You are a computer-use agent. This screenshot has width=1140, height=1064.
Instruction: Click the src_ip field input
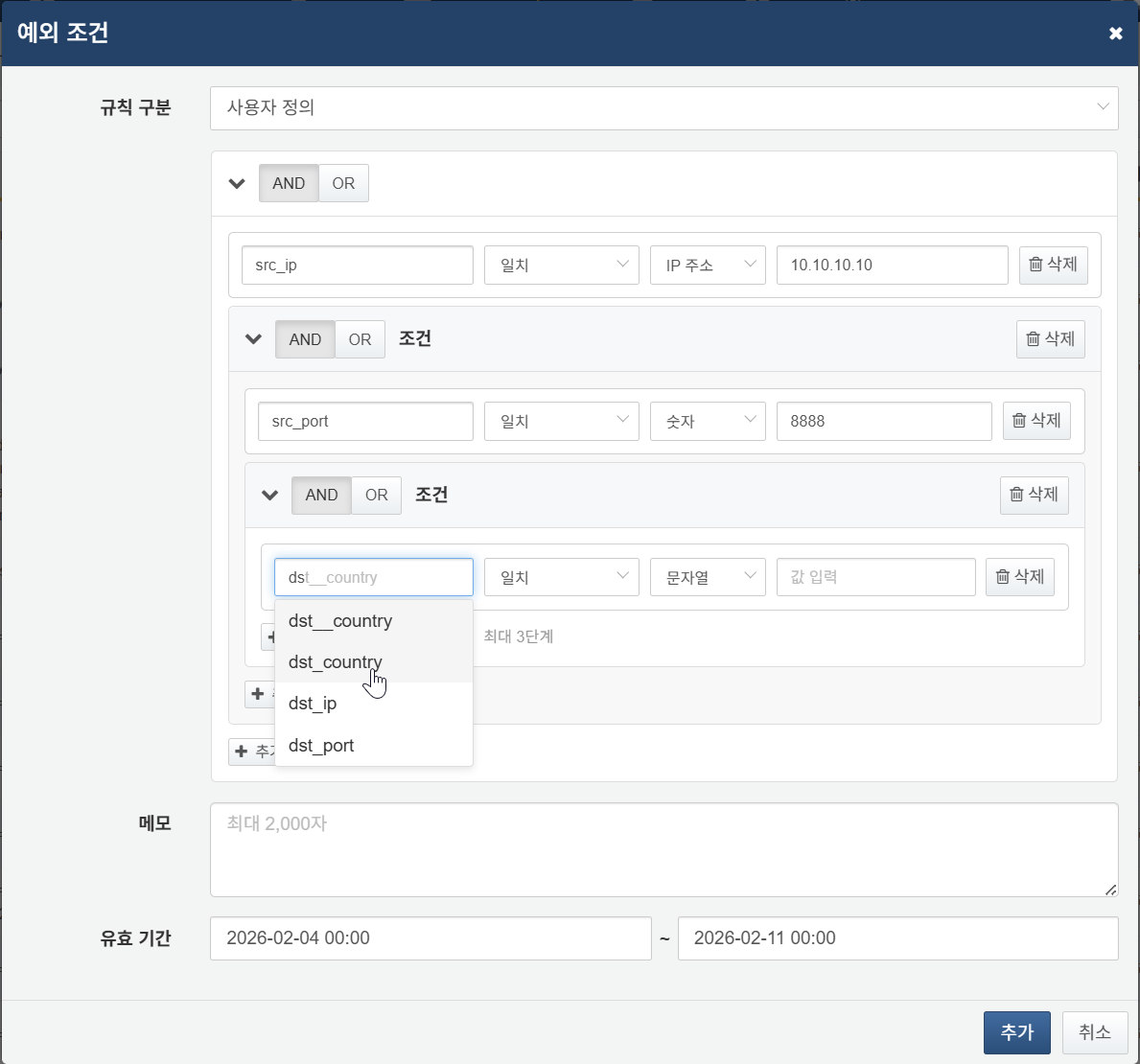[x=357, y=266]
